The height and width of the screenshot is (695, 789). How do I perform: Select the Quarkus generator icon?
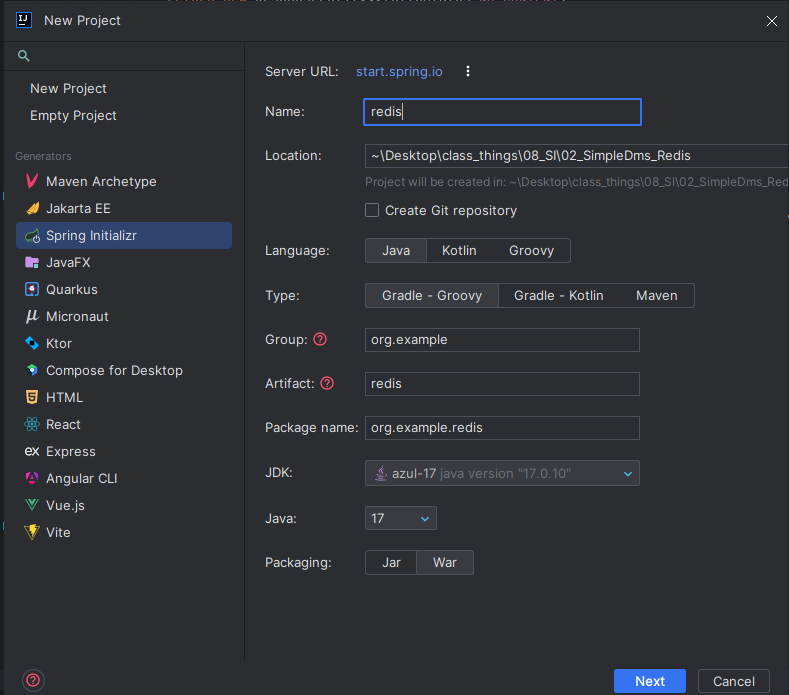click(x=32, y=289)
